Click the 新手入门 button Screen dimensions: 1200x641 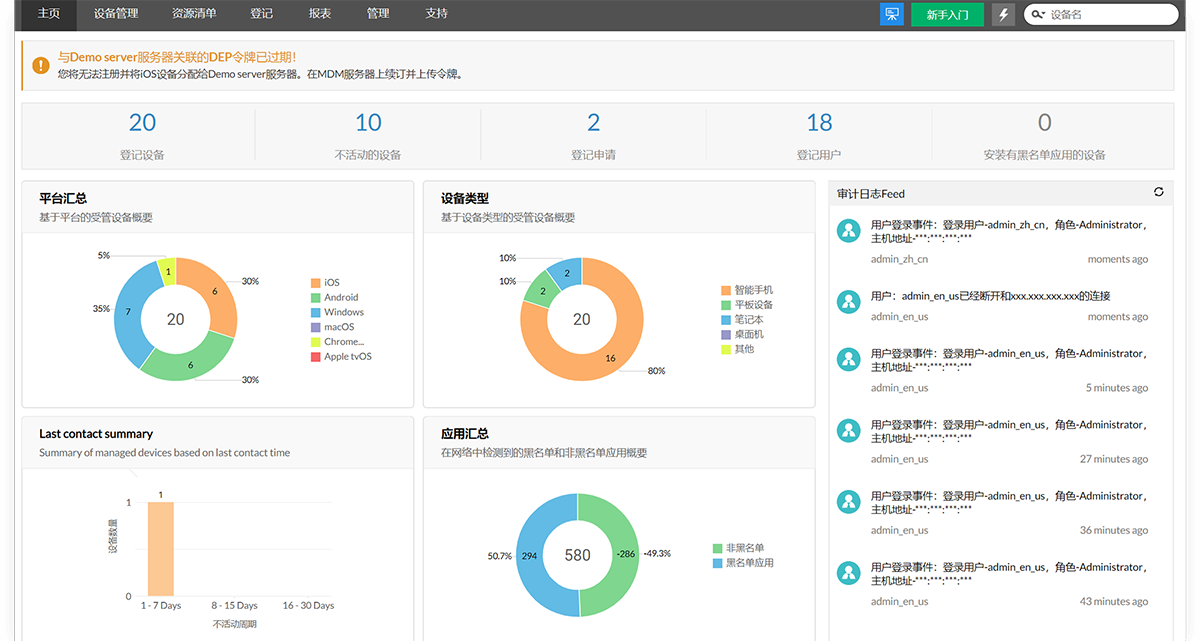coord(947,15)
